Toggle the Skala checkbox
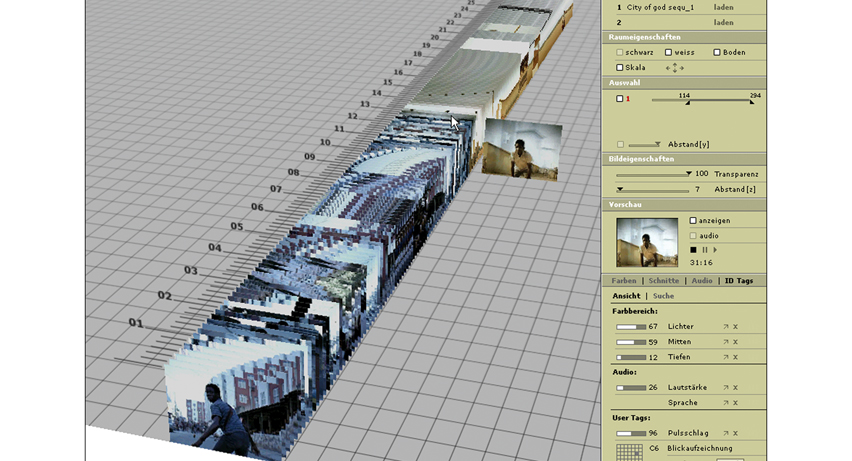This screenshot has width=852, height=461. (x=619, y=68)
